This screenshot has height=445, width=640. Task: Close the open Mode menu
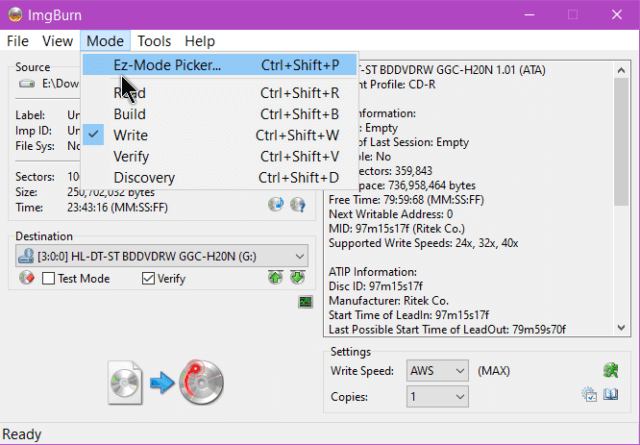point(105,41)
